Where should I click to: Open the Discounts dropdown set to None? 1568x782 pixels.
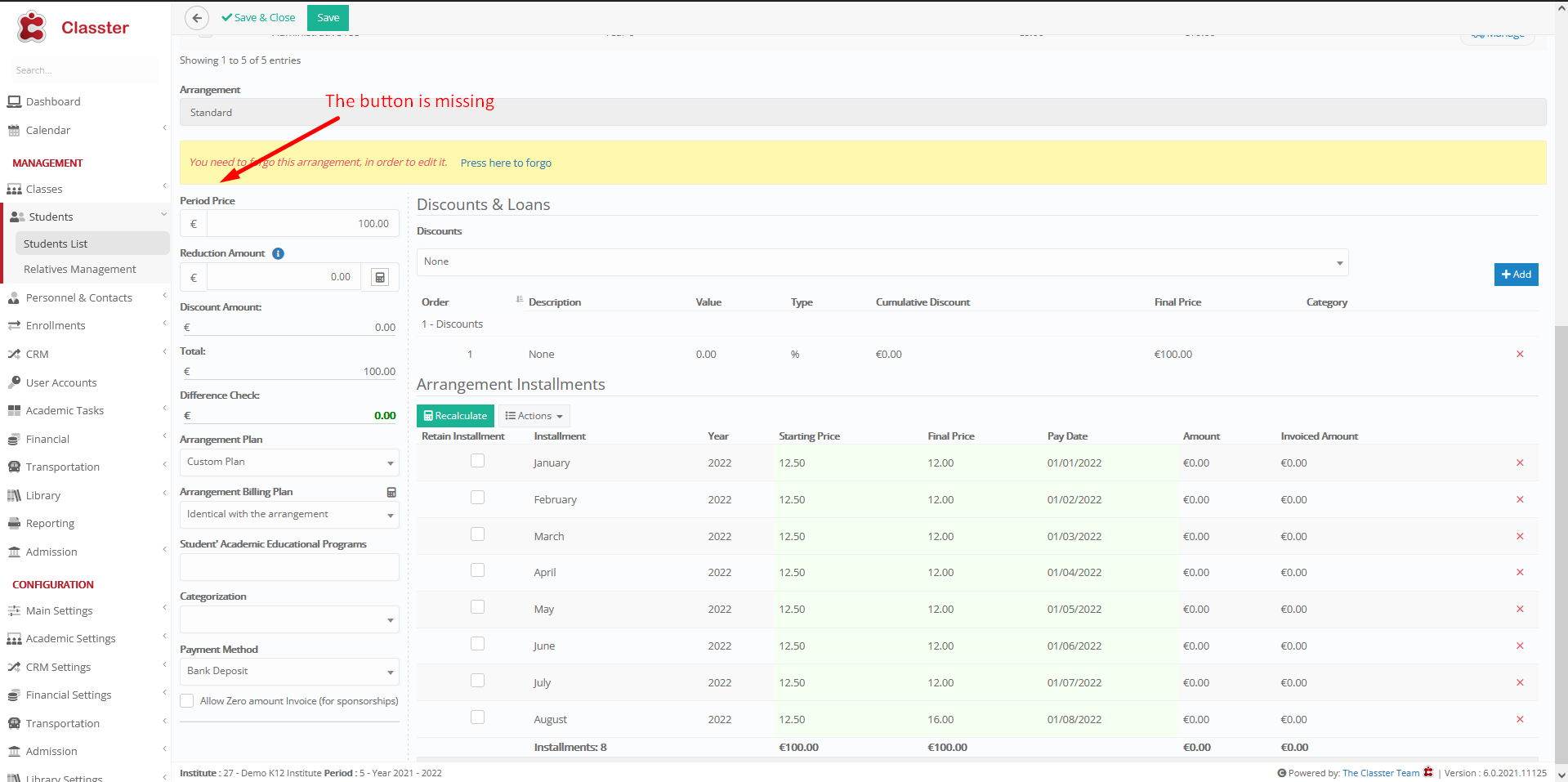point(882,262)
